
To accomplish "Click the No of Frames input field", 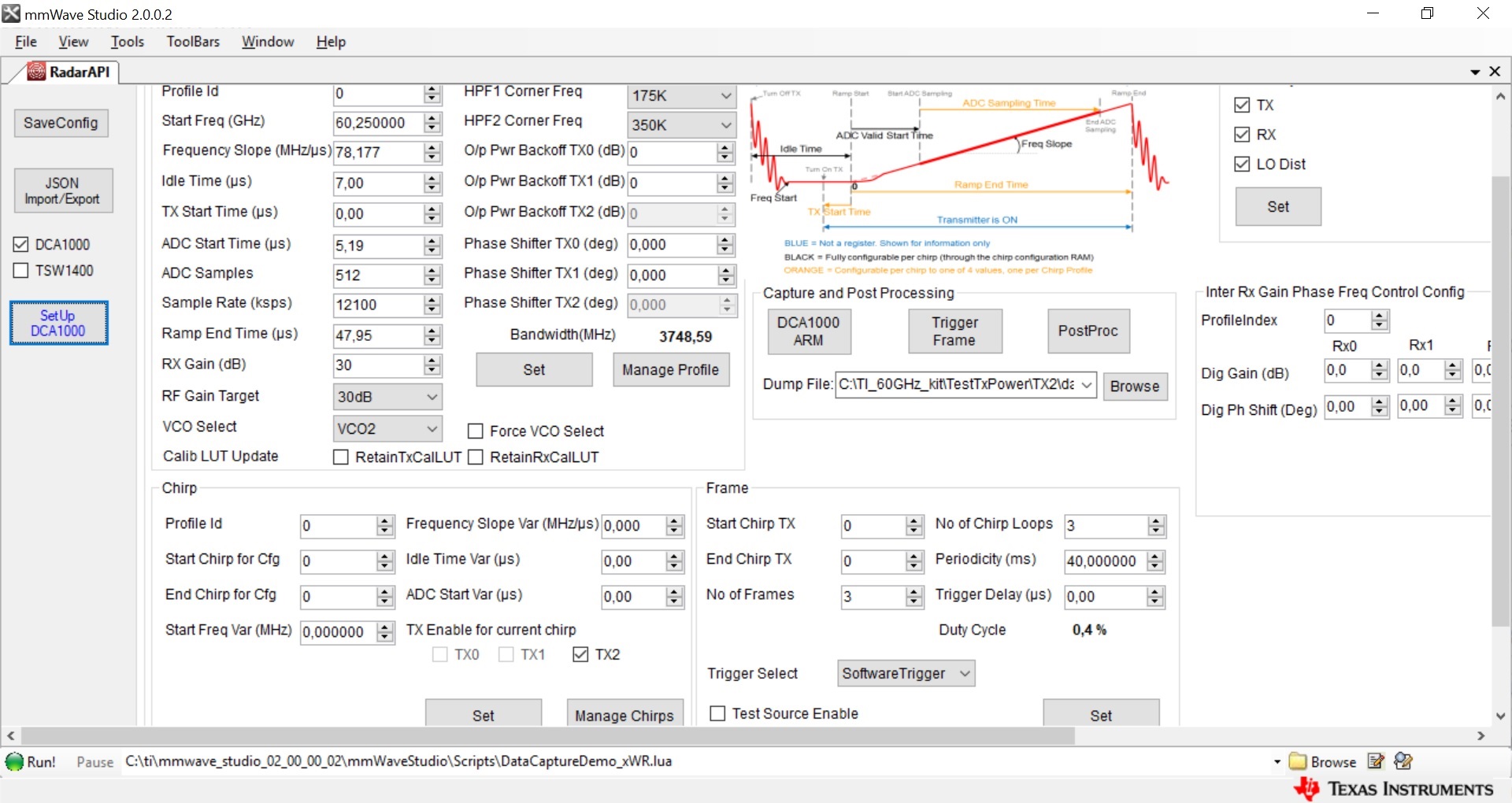I will (x=873, y=597).
